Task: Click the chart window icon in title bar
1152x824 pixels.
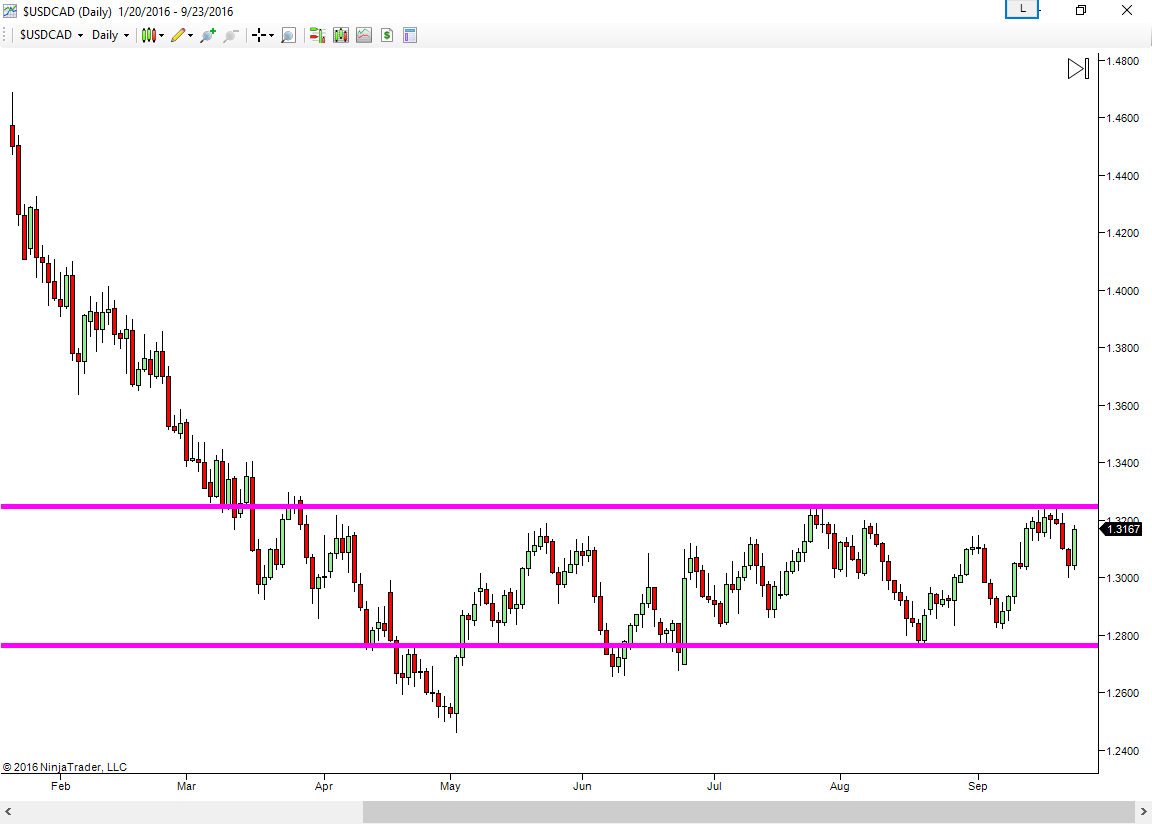Action: pos(10,11)
